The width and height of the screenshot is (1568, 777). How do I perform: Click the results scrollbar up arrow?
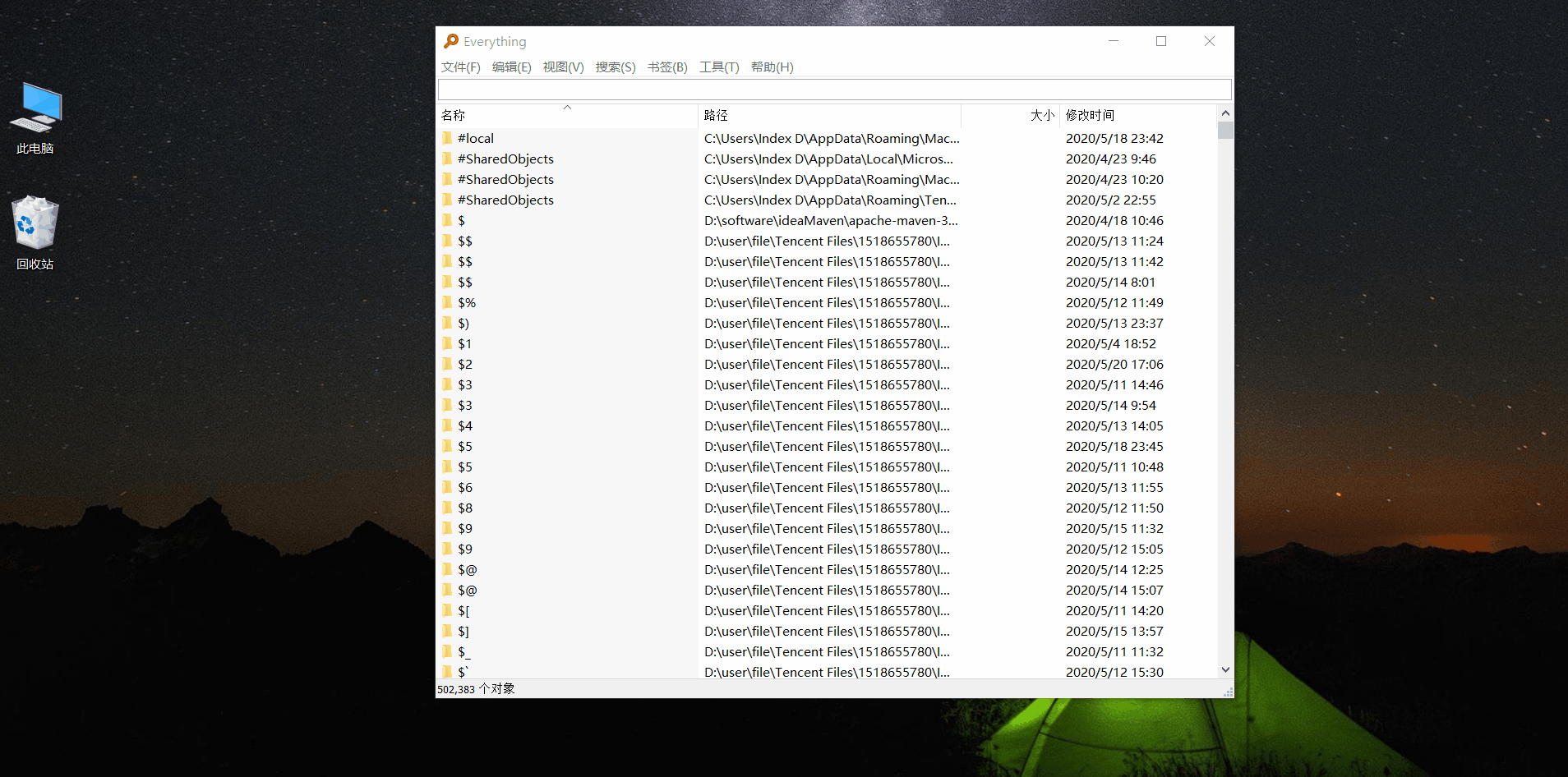[x=1225, y=113]
